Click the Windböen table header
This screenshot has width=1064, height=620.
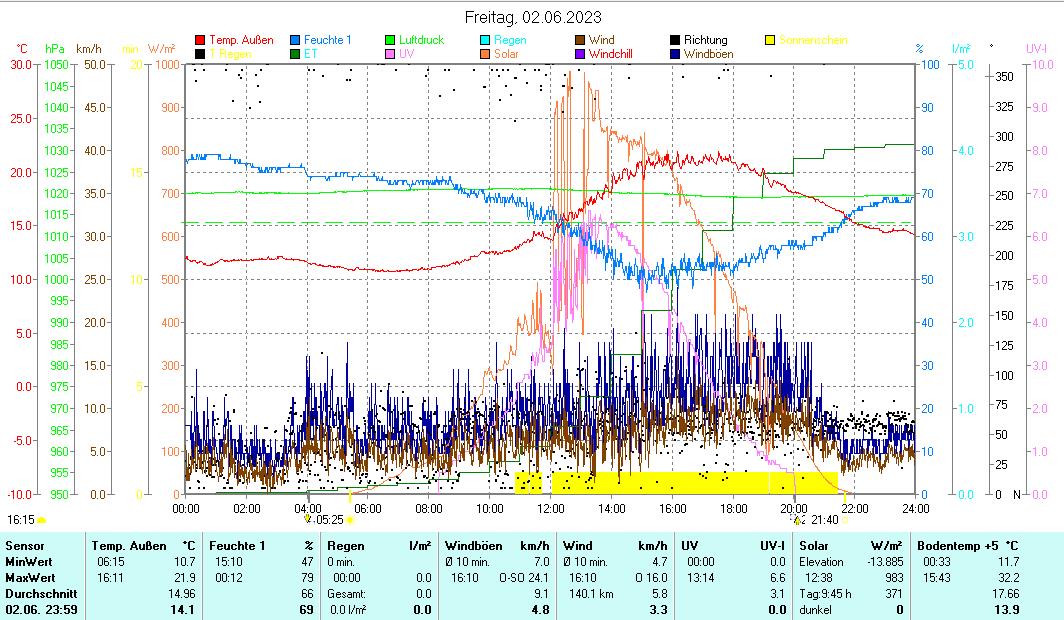click(x=474, y=546)
